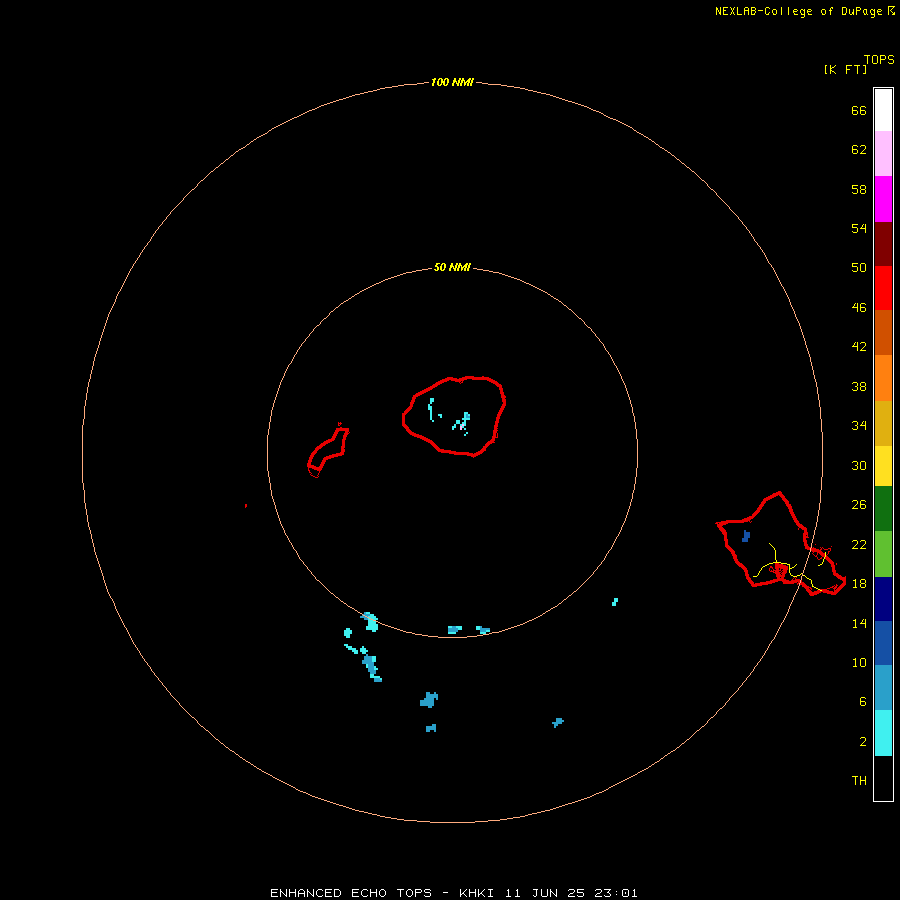900x900 pixels.
Task: Click the ENHANCED ECHO TOPS caption
Action: point(453,893)
